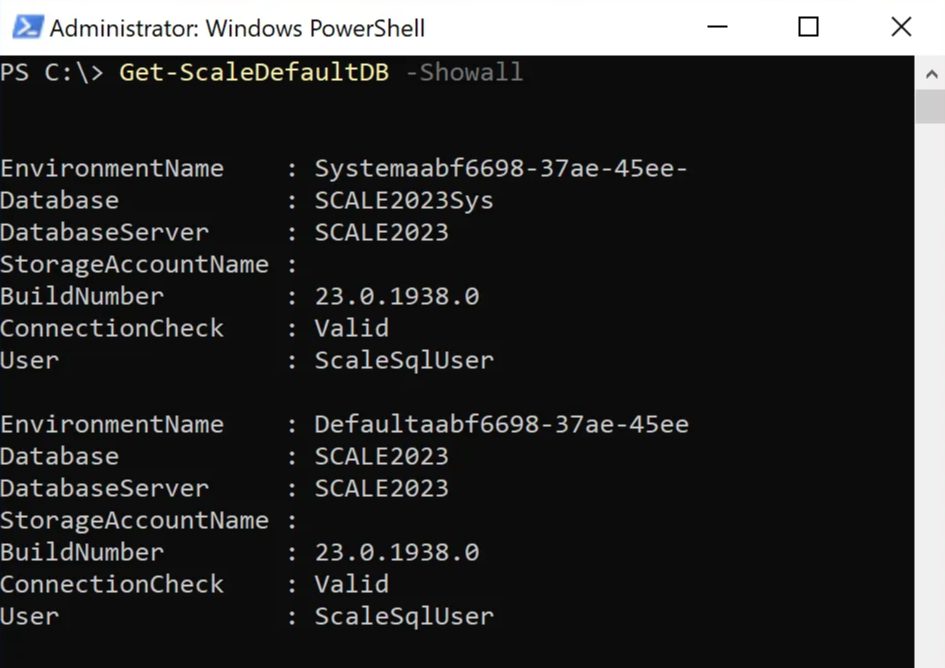Minimize the PowerShell window
Viewport: 945px width, 668px height.
pos(715,28)
